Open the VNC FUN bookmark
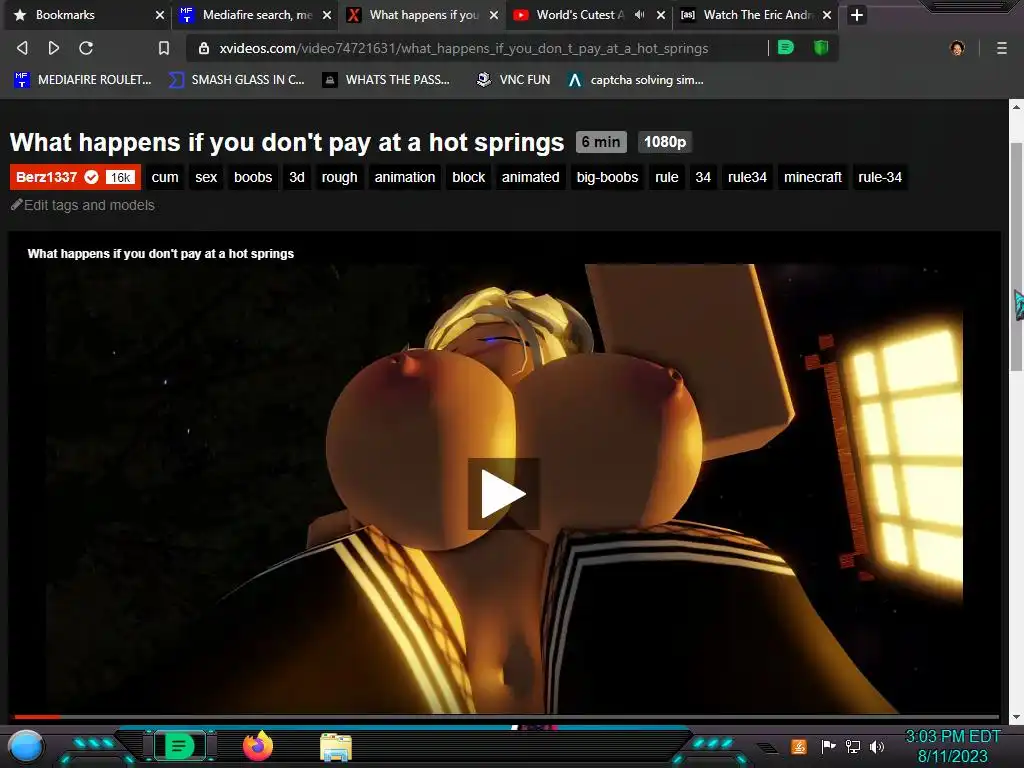 click(x=513, y=80)
